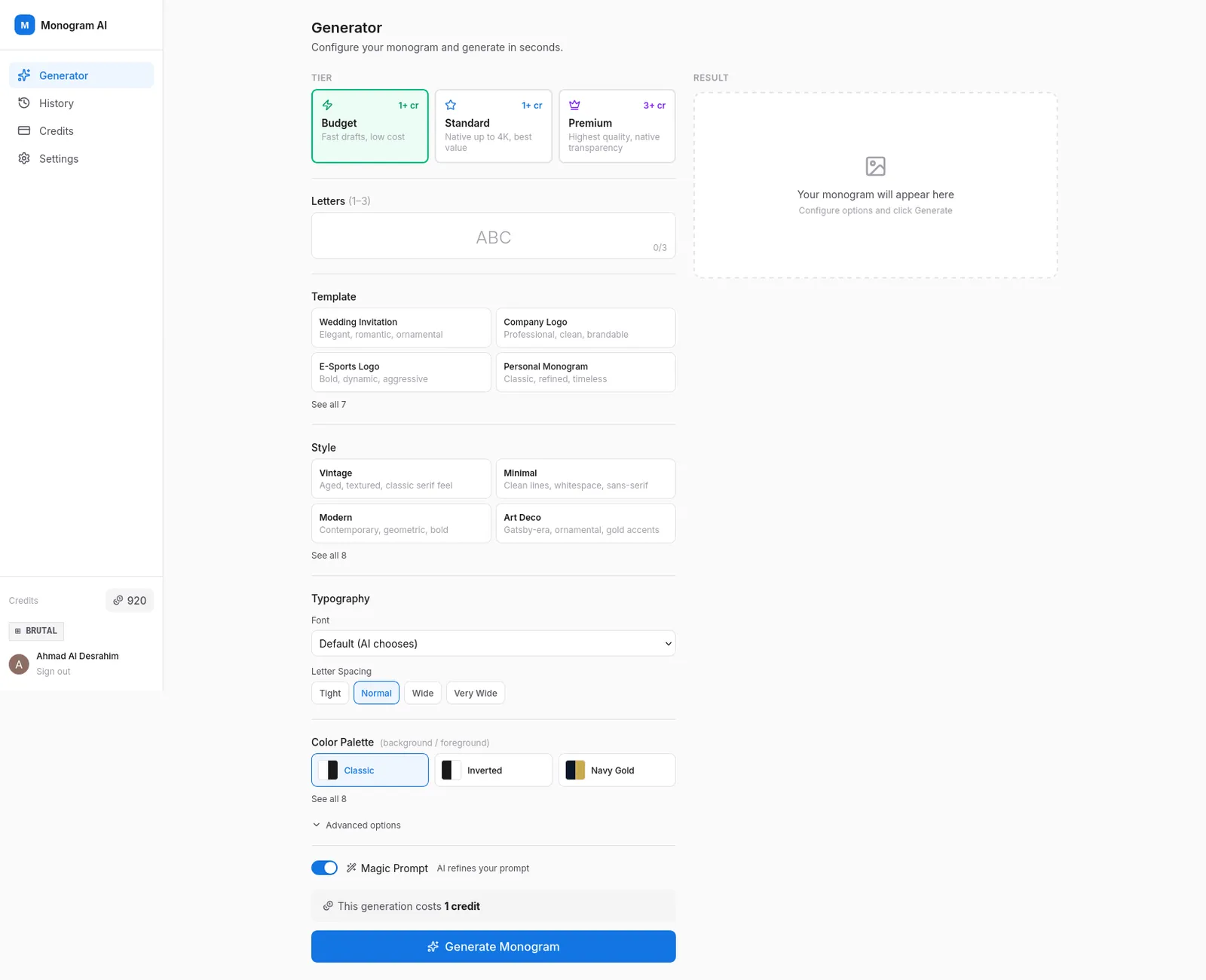Toggle the Magic Prompt switch off

pos(324,868)
